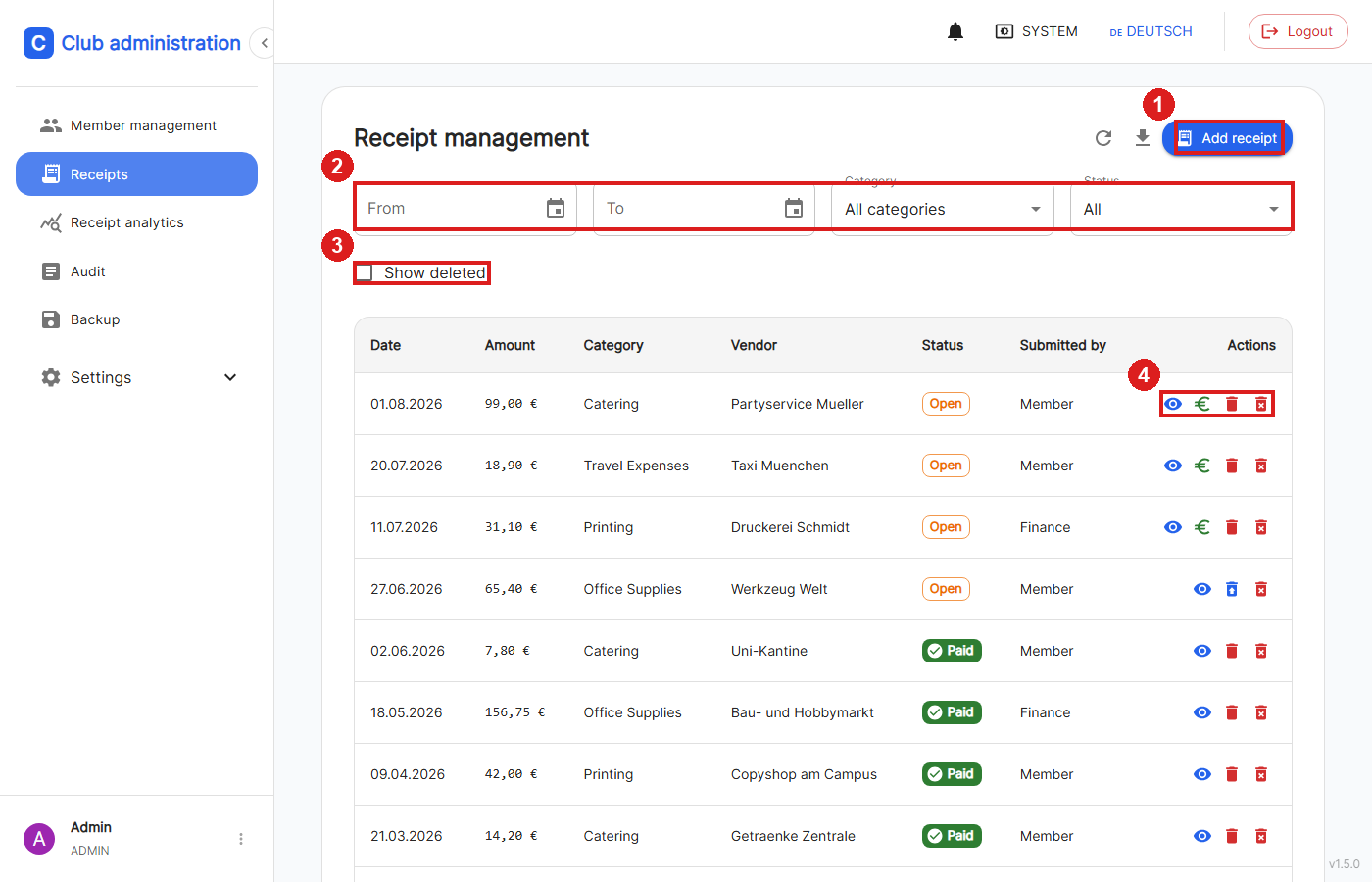Image resolution: width=1372 pixels, height=882 pixels.
Task: Download receipts via the export icon
Action: point(1143,138)
